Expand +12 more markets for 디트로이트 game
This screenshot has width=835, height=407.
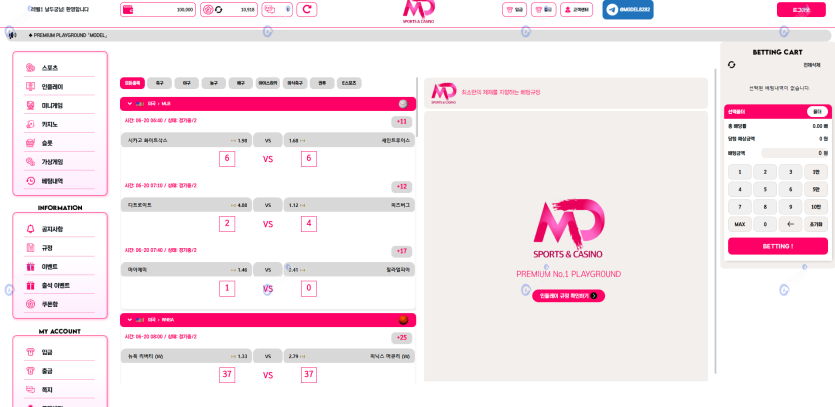tap(402, 187)
